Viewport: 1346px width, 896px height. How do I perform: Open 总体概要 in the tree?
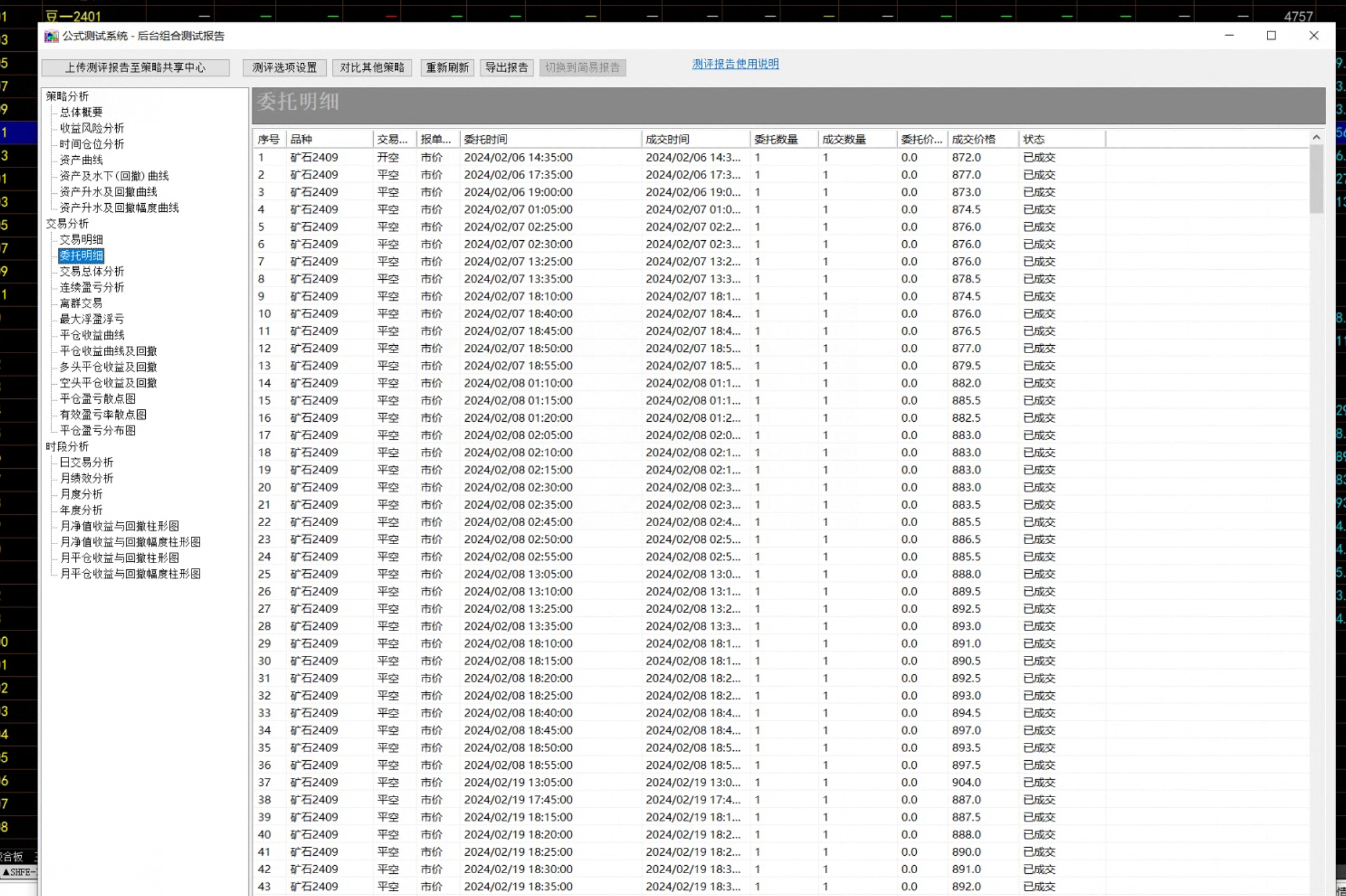click(x=81, y=112)
